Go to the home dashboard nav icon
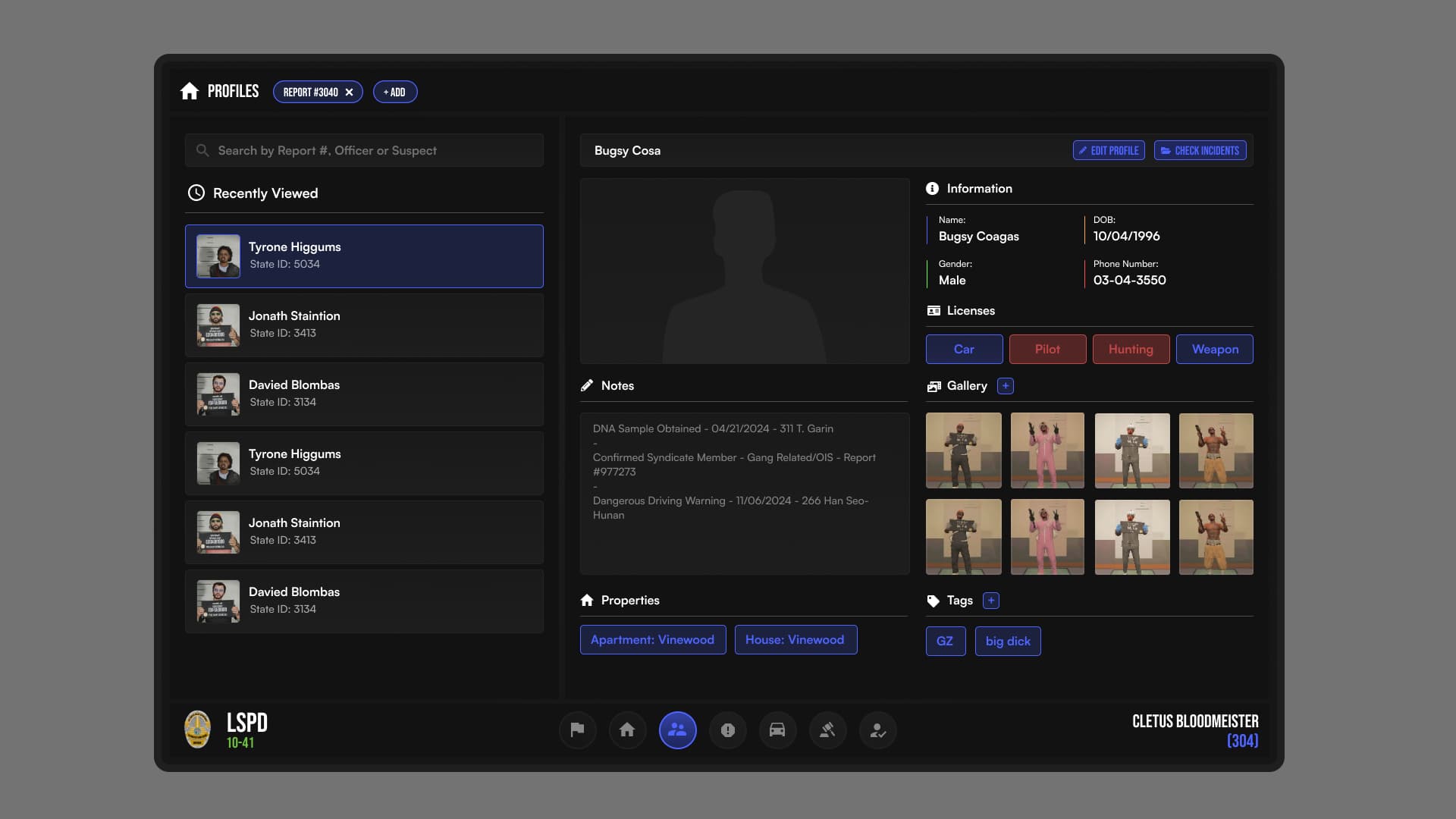This screenshot has height=819, width=1456. (x=627, y=730)
